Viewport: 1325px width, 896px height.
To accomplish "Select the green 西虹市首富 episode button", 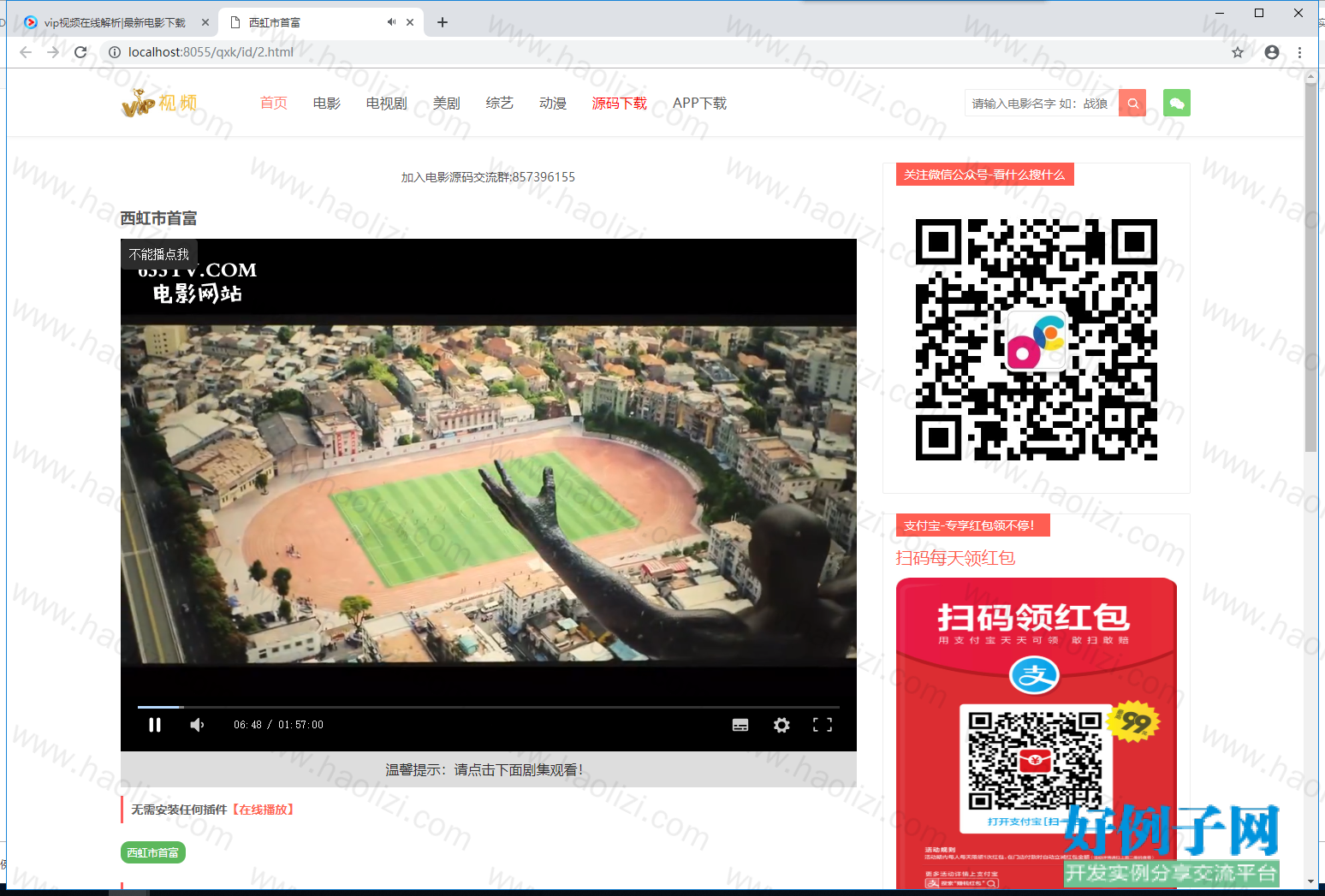I will (x=153, y=852).
